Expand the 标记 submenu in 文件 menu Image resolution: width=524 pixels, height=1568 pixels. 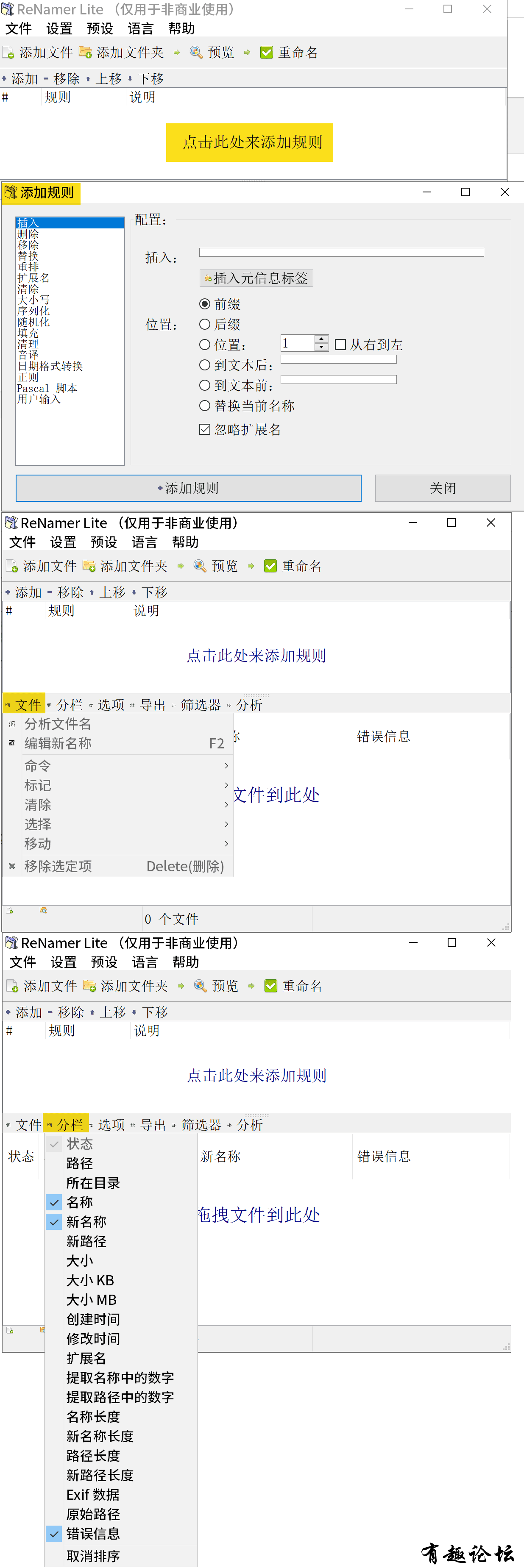[x=118, y=785]
